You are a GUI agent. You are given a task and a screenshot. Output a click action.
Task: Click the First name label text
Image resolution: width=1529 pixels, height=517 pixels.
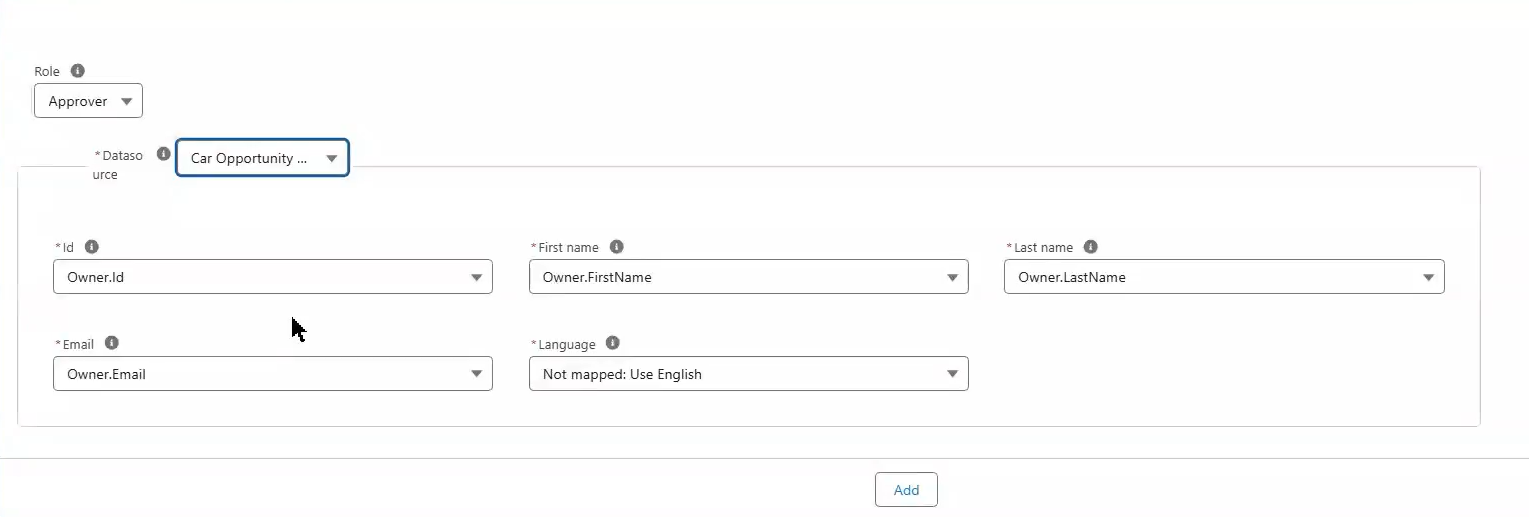(x=568, y=247)
